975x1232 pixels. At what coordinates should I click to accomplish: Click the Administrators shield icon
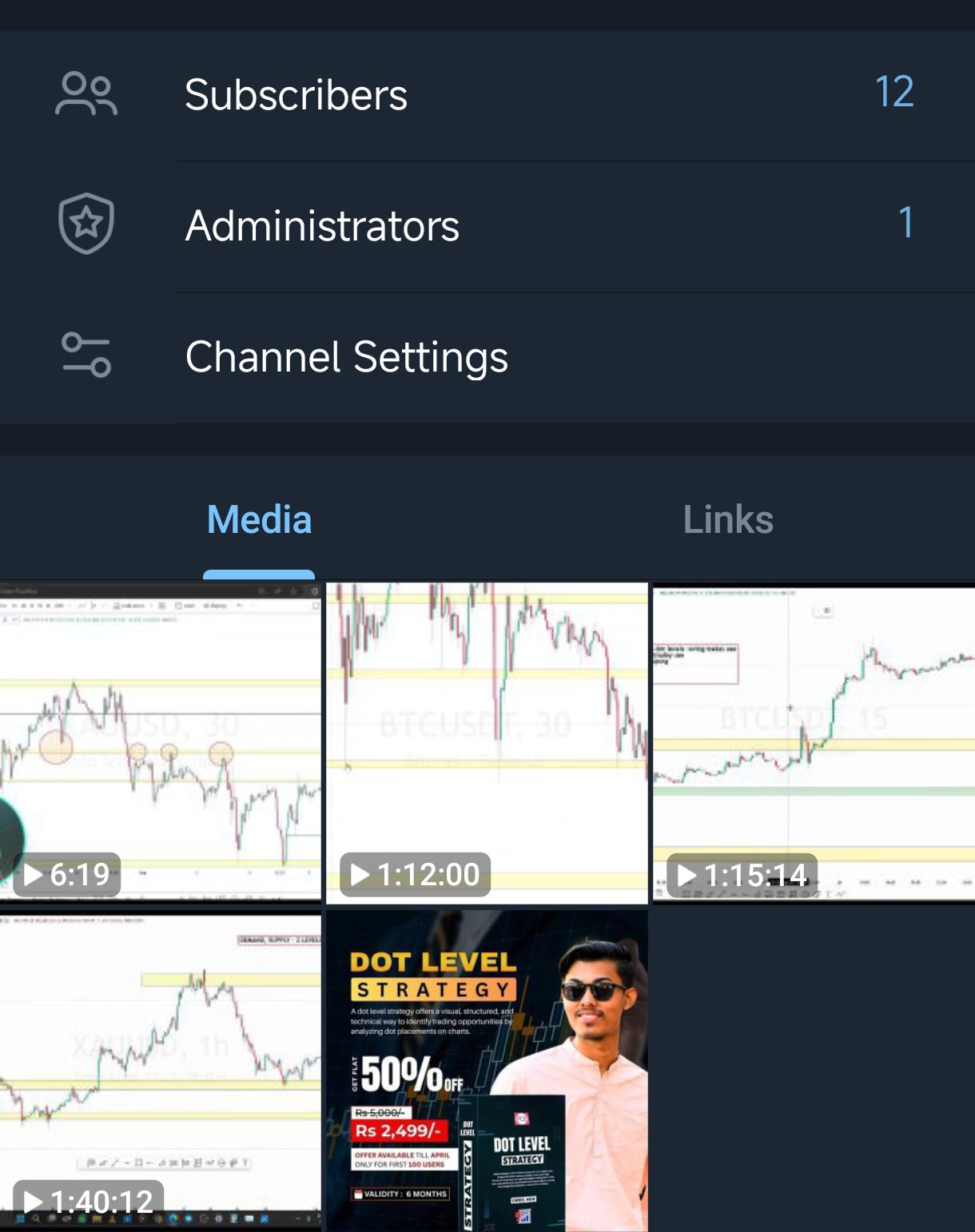[86, 225]
